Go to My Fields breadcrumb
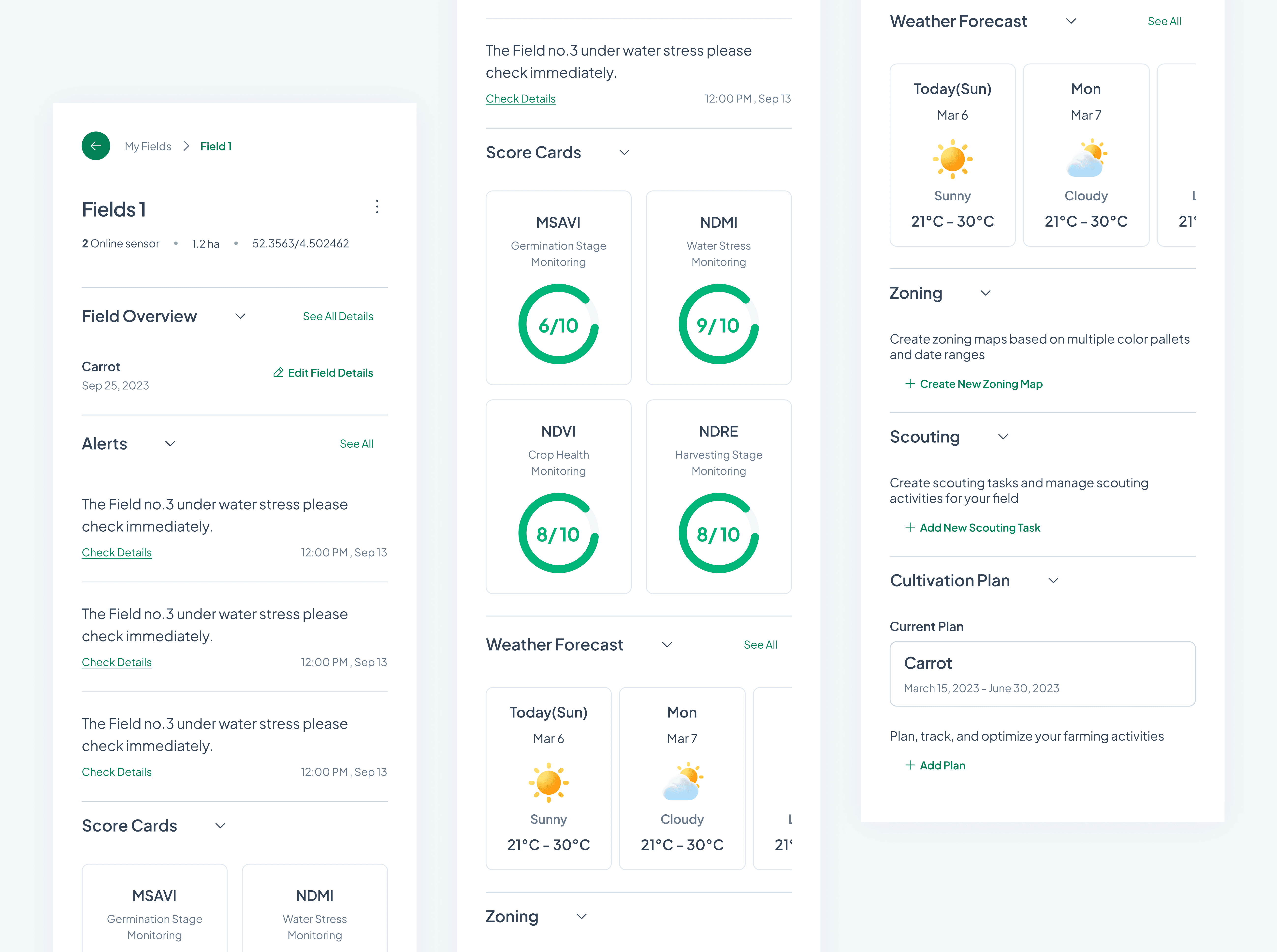 (148, 146)
